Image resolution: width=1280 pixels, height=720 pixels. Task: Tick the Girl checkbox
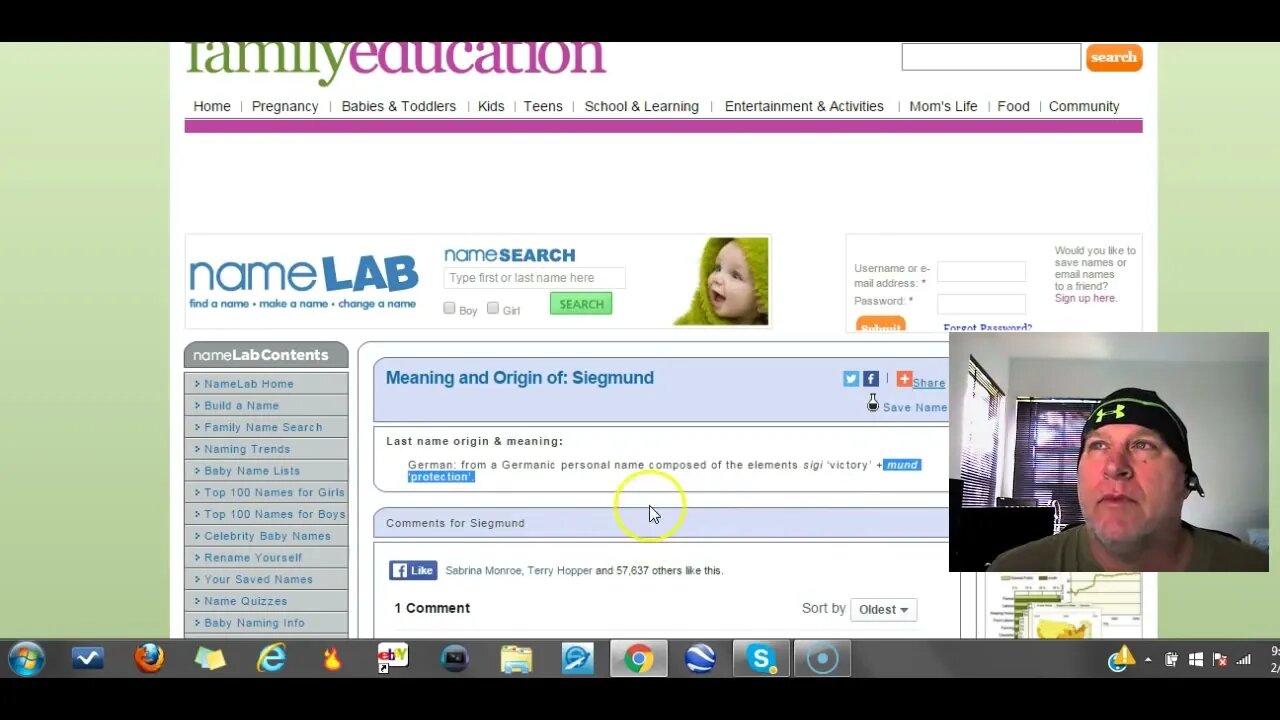pyautogui.click(x=492, y=308)
